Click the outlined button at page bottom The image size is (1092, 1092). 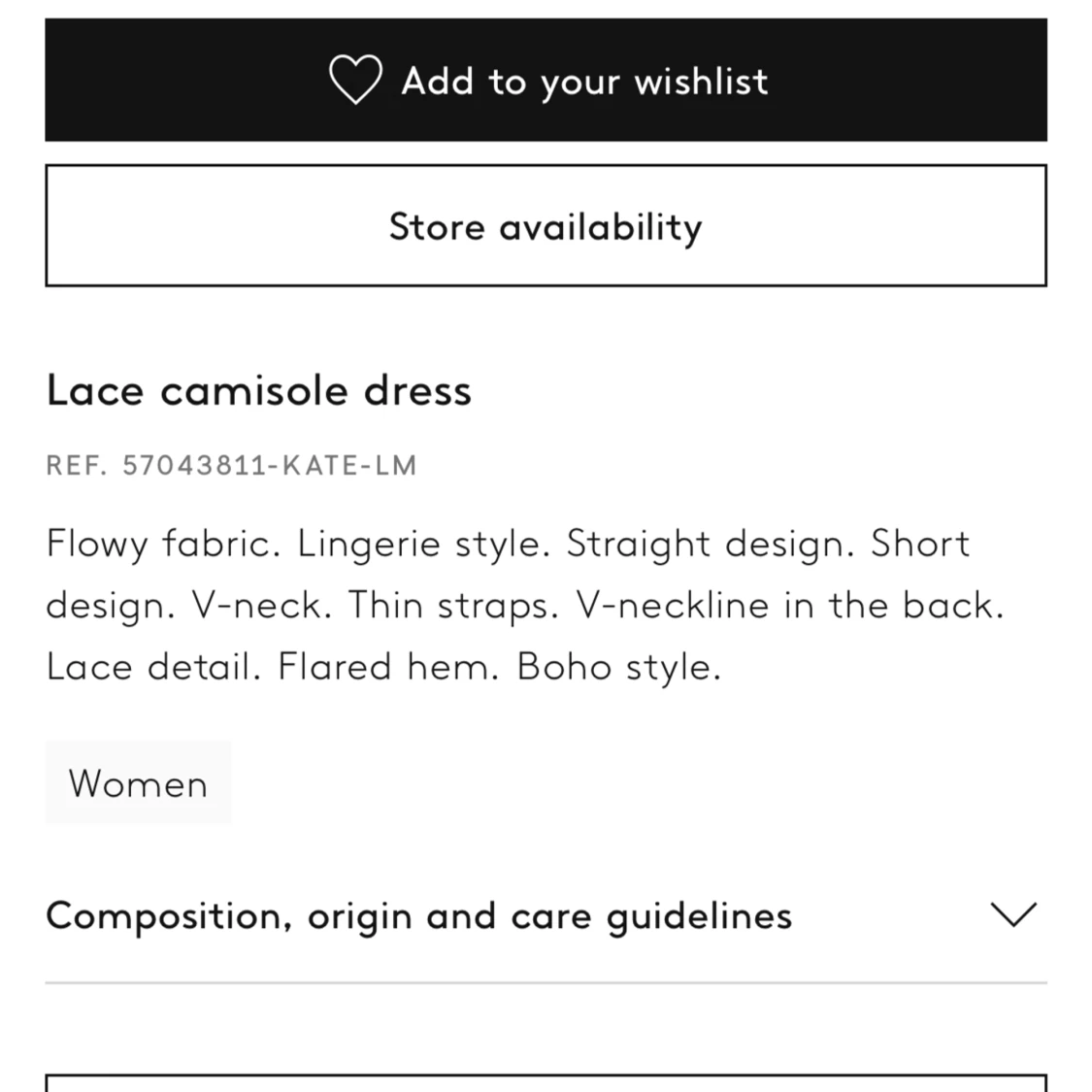546,1083
